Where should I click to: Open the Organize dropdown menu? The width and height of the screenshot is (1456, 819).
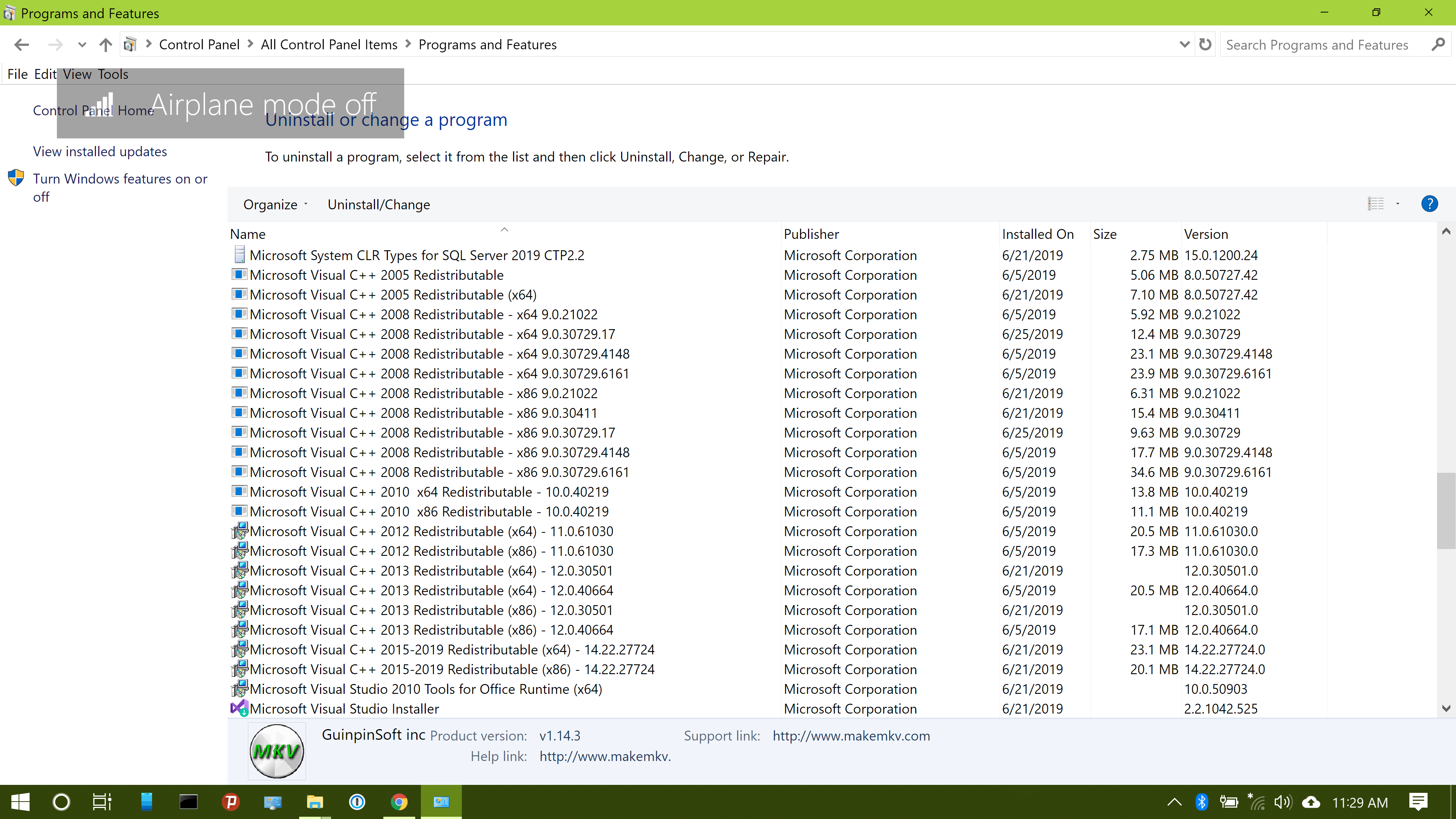click(275, 205)
